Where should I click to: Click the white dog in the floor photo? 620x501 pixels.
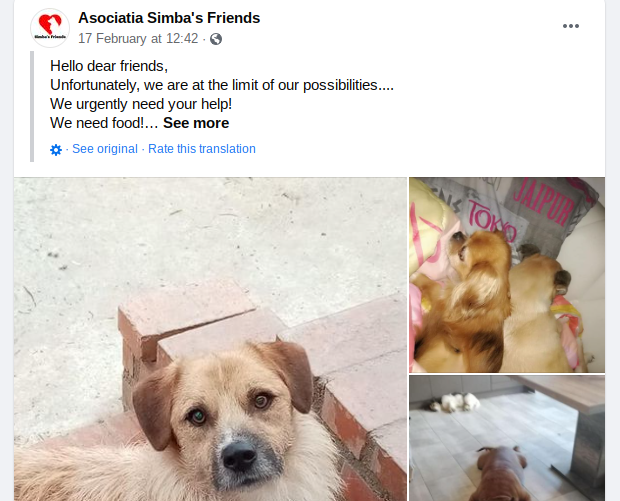tap(456, 402)
